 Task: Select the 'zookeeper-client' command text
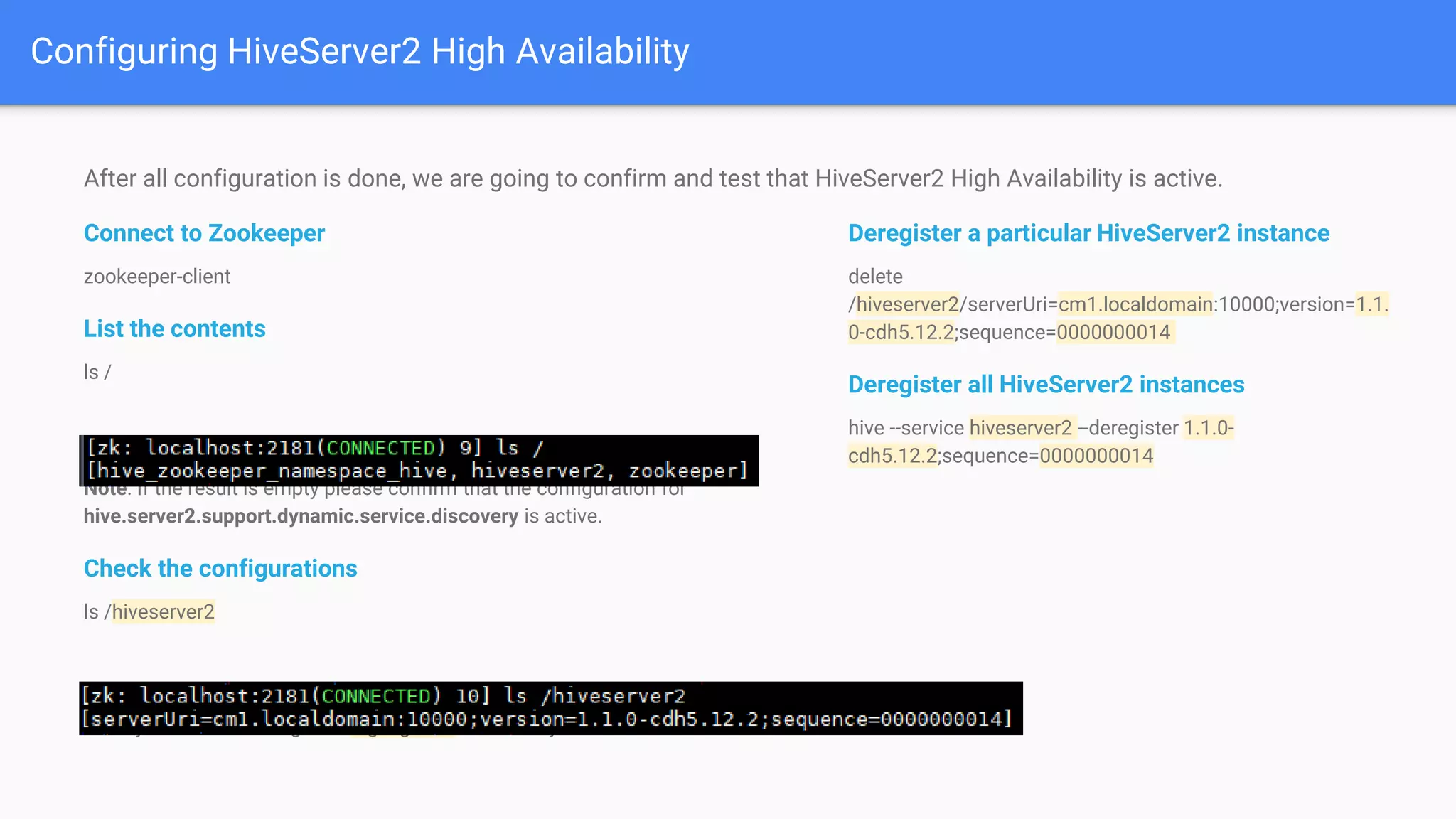(157, 277)
